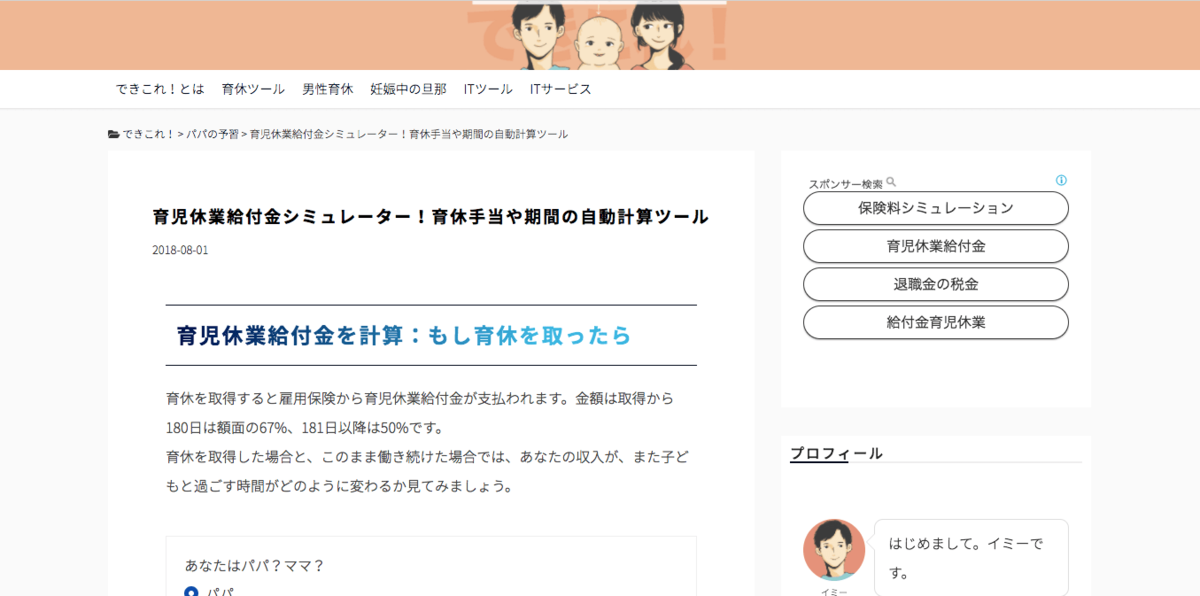Click the はじめまして profile speech bubble
Screen dimensions: 1200x596
point(970,557)
